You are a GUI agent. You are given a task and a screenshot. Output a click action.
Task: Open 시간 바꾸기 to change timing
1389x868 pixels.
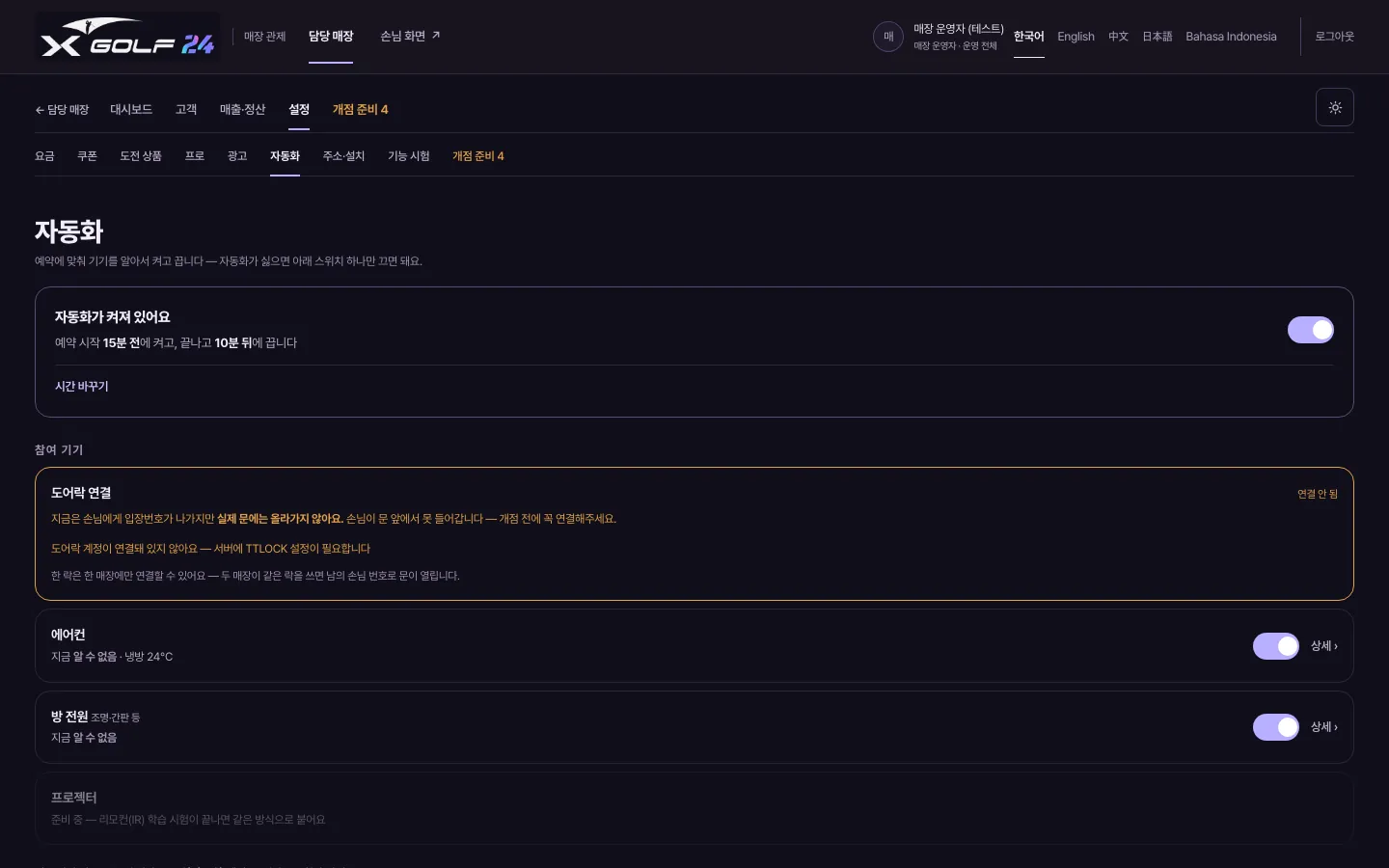click(x=82, y=387)
